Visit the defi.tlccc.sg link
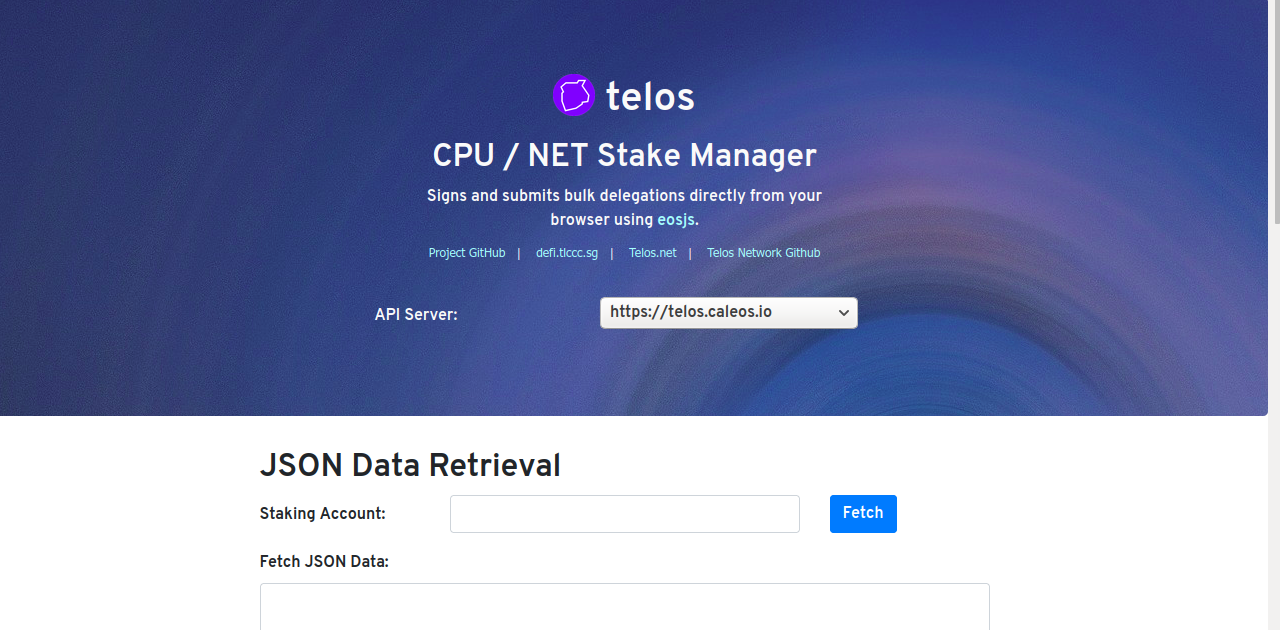This screenshot has width=1280, height=630. pyautogui.click(x=566, y=253)
